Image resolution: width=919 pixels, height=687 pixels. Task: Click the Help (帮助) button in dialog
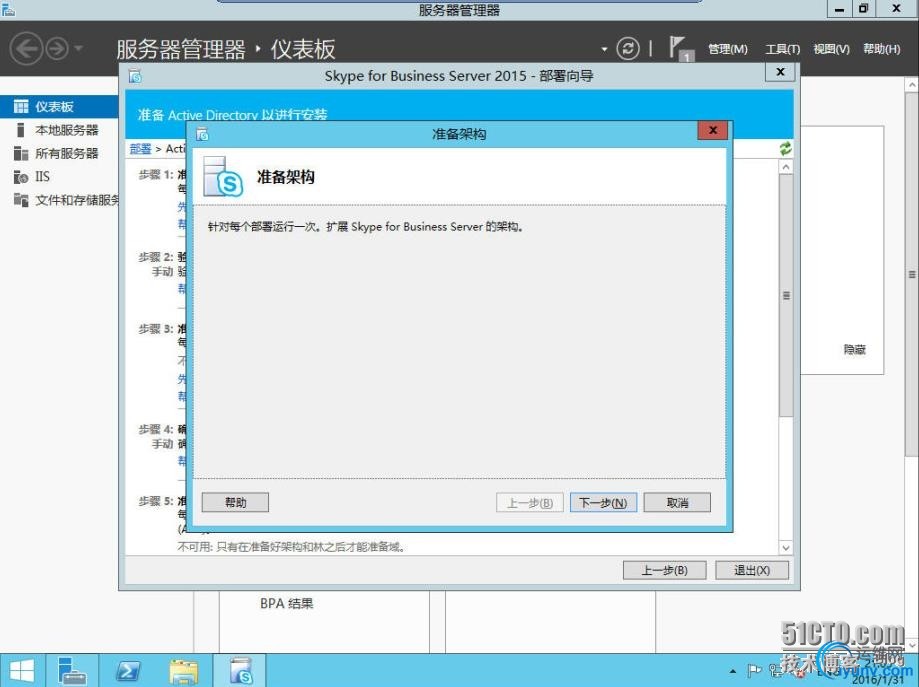tap(235, 502)
